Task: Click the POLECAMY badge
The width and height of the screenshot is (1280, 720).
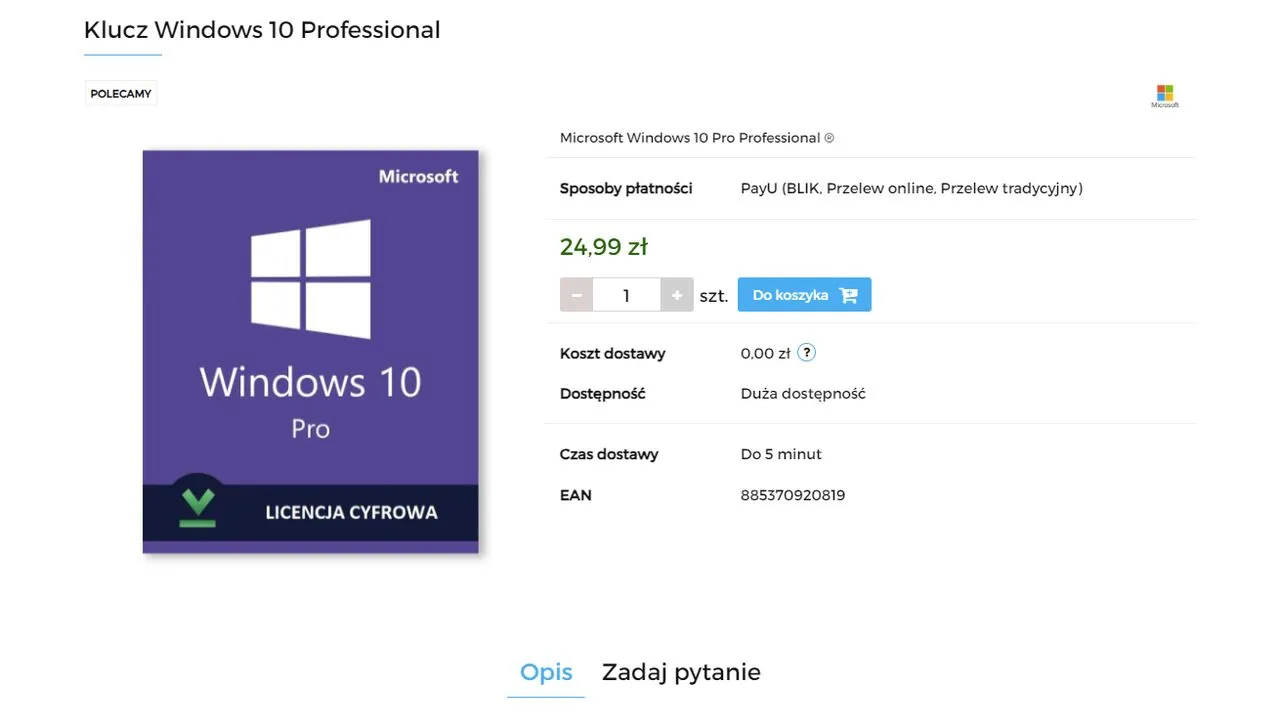Action: 121,94
